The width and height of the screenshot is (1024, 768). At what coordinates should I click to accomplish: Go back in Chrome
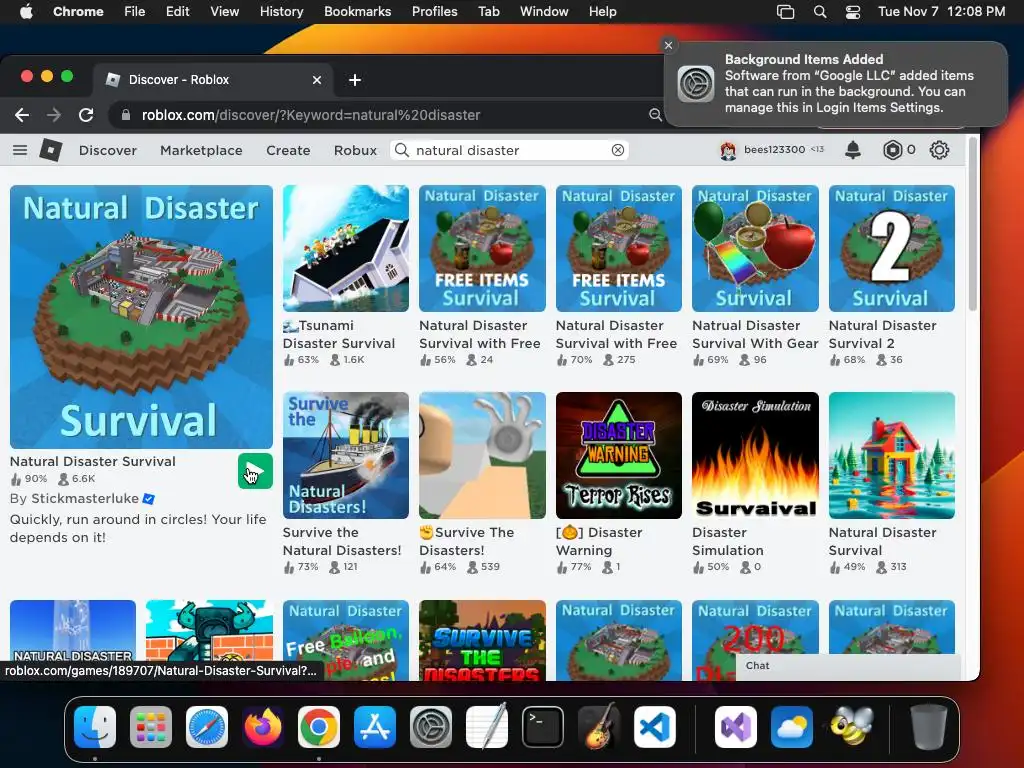click(x=22, y=115)
